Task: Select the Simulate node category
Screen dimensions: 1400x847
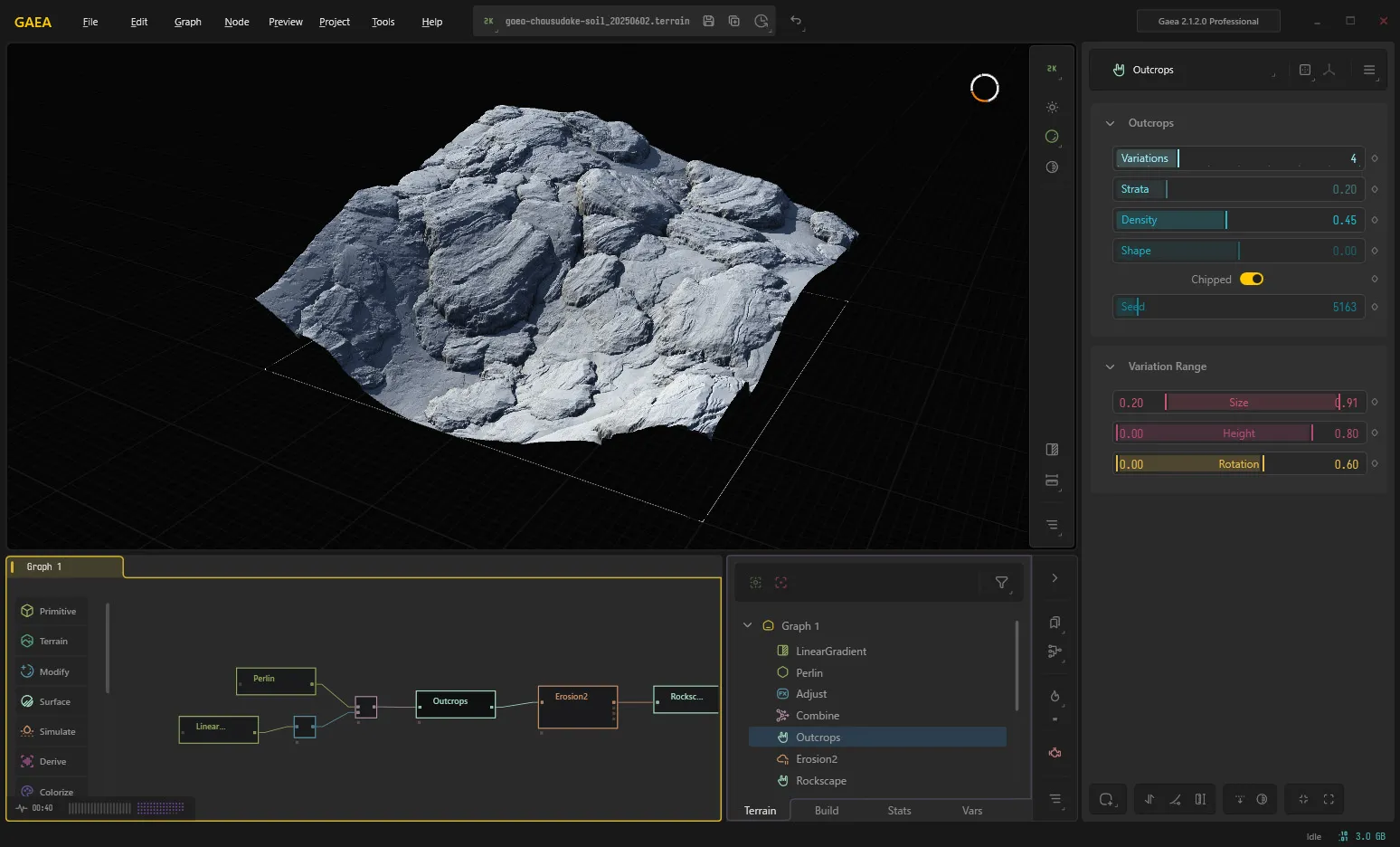Action: (52, 731)
